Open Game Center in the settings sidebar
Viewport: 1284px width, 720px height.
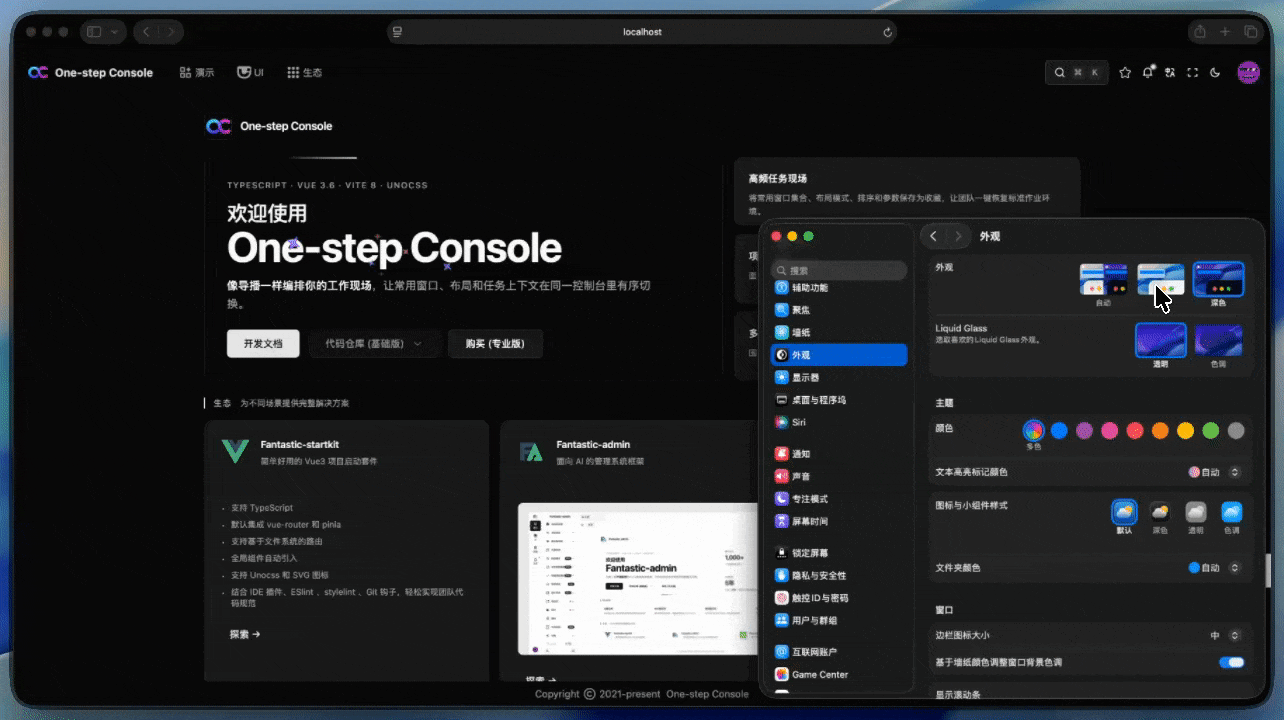[x=839, y=674]
